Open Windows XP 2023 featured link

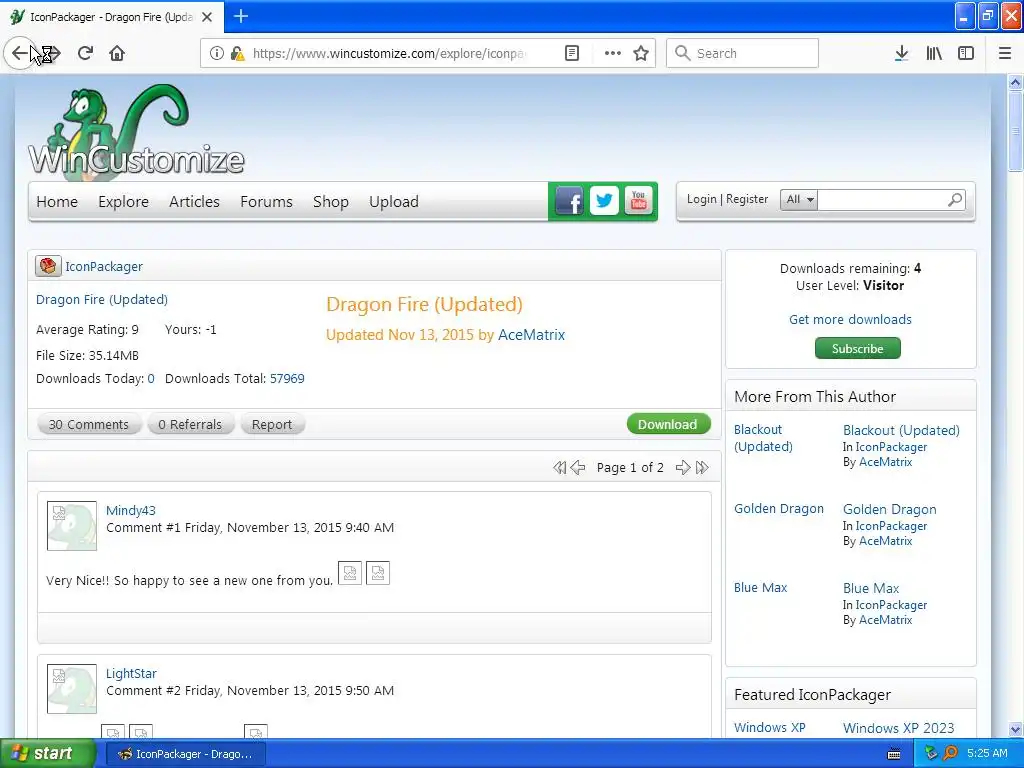(x=899, y=728)
